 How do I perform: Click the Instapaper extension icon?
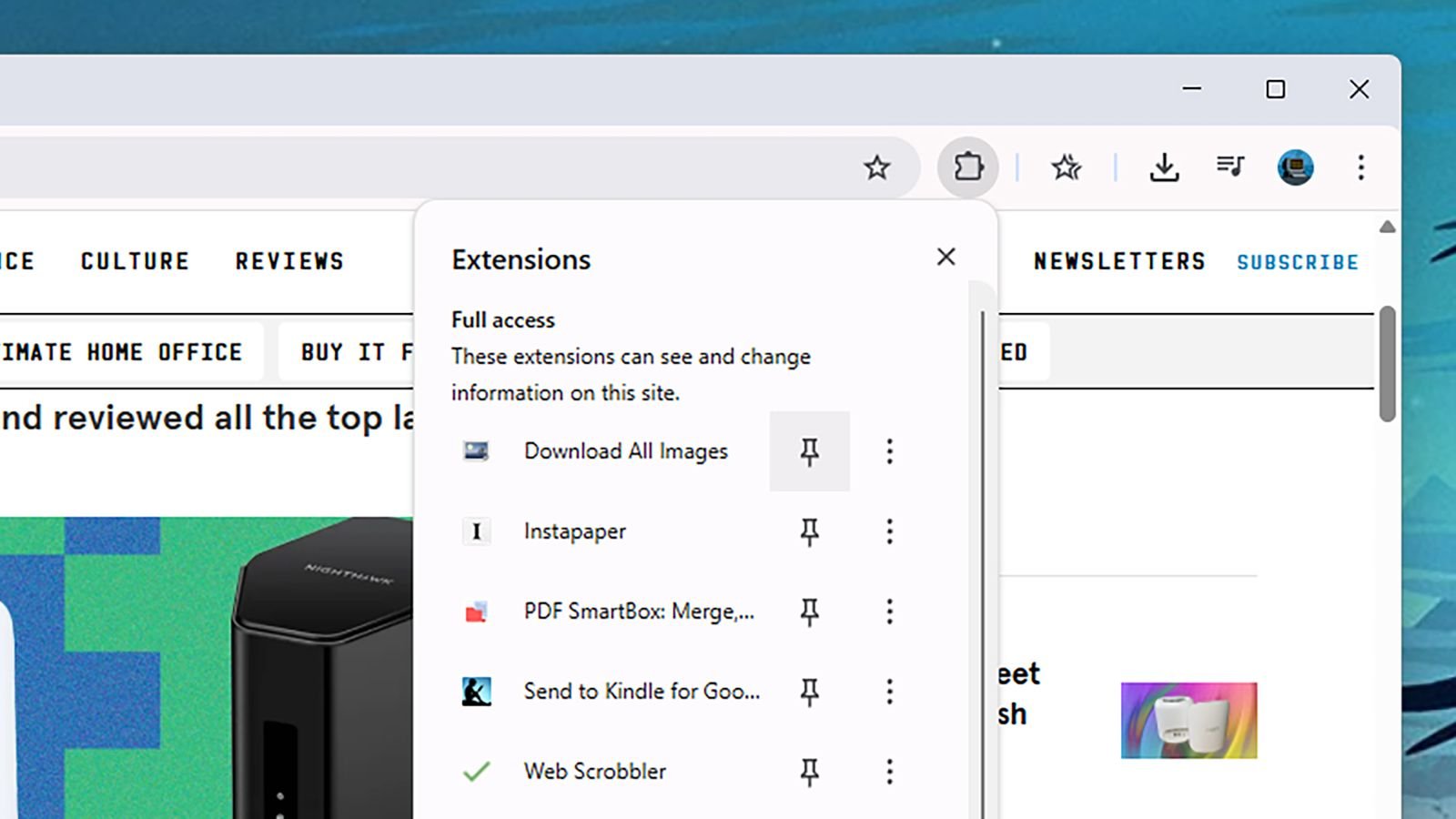tap(476, 531)
